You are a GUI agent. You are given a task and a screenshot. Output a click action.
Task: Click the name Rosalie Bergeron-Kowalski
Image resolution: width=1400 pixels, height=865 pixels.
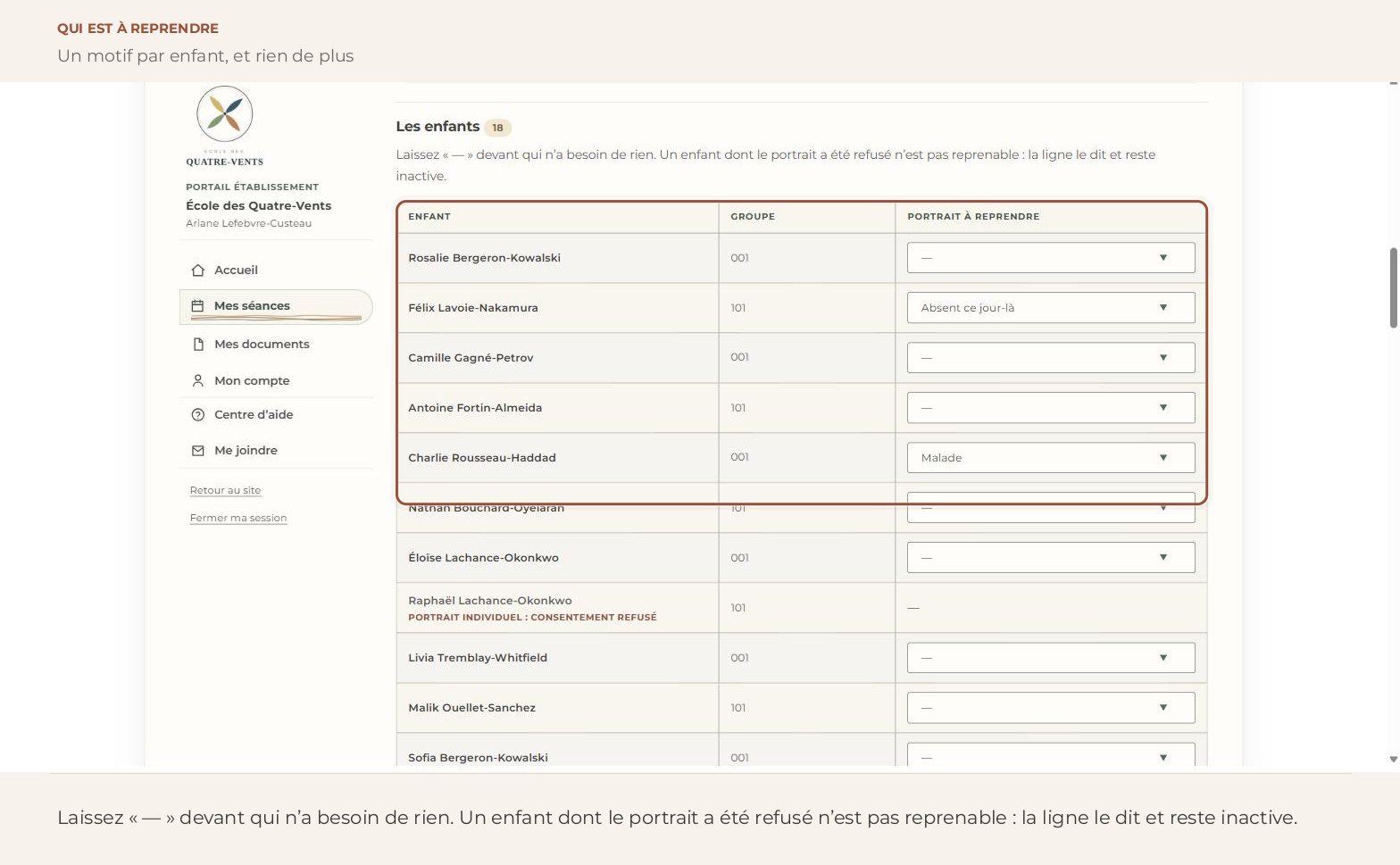coord(485,258)
